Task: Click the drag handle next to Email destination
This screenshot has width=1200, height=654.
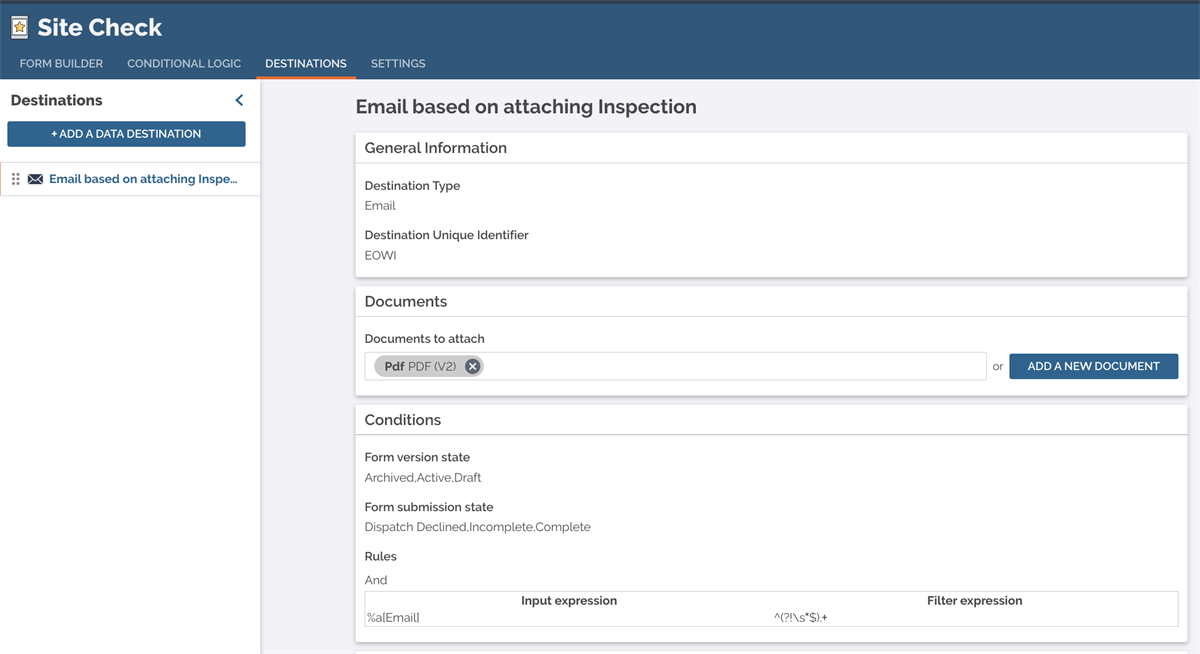Action: point(15,179)
